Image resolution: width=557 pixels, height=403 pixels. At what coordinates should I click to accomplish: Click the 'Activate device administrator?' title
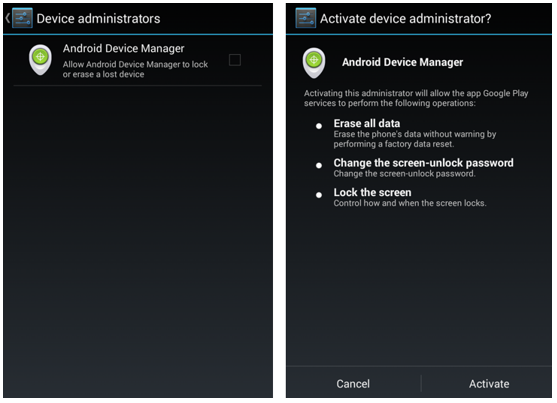pyautogui.click(x=405, y=18)
